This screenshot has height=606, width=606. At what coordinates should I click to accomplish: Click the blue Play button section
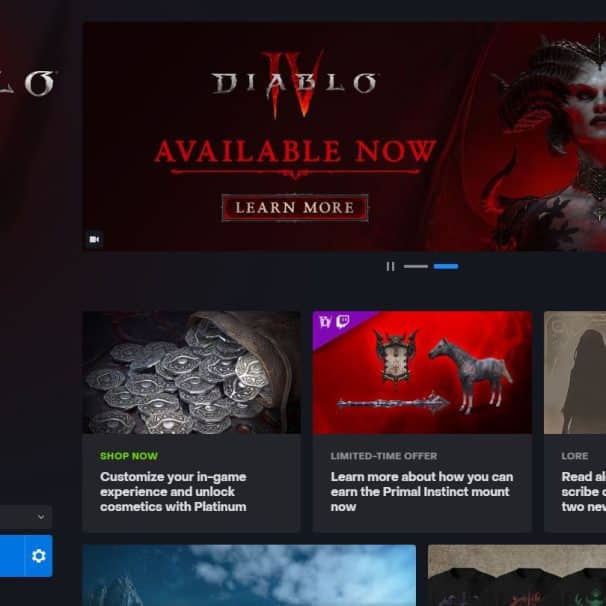coord(12,556)
